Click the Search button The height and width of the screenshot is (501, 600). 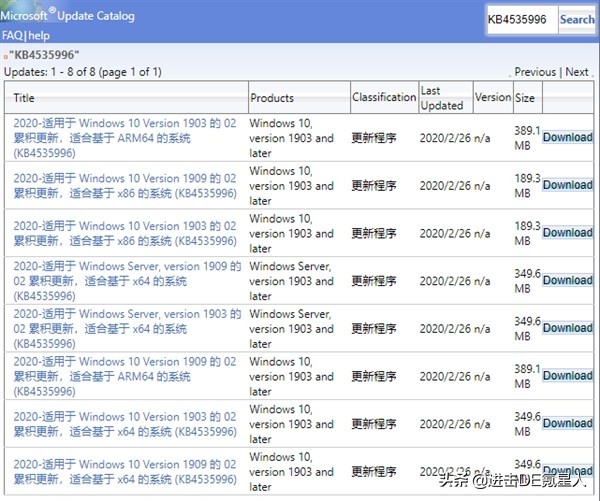click(x=577, y=20)
